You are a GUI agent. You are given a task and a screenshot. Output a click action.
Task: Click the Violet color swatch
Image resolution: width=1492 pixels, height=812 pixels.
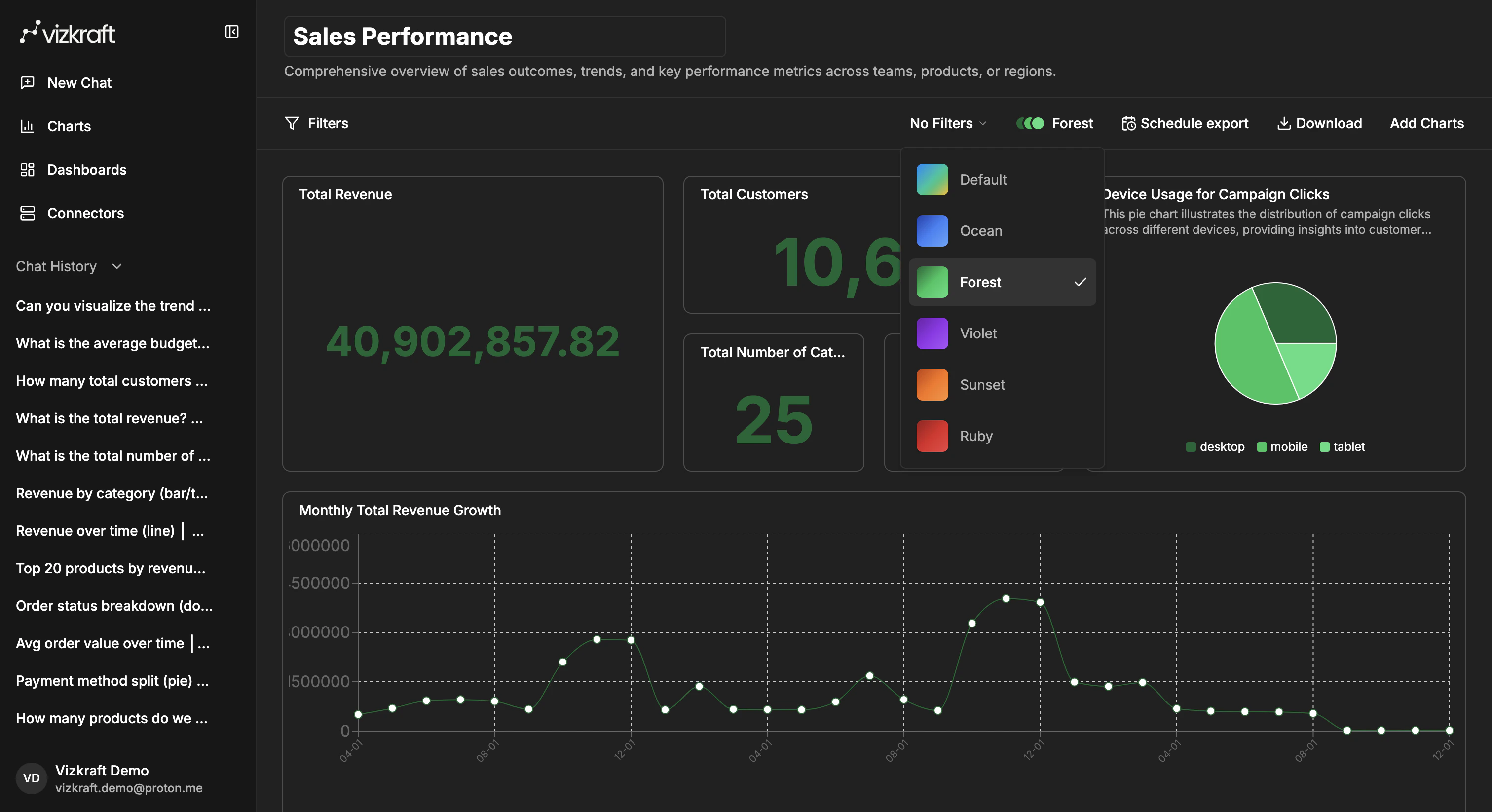[x=932, y=333]
